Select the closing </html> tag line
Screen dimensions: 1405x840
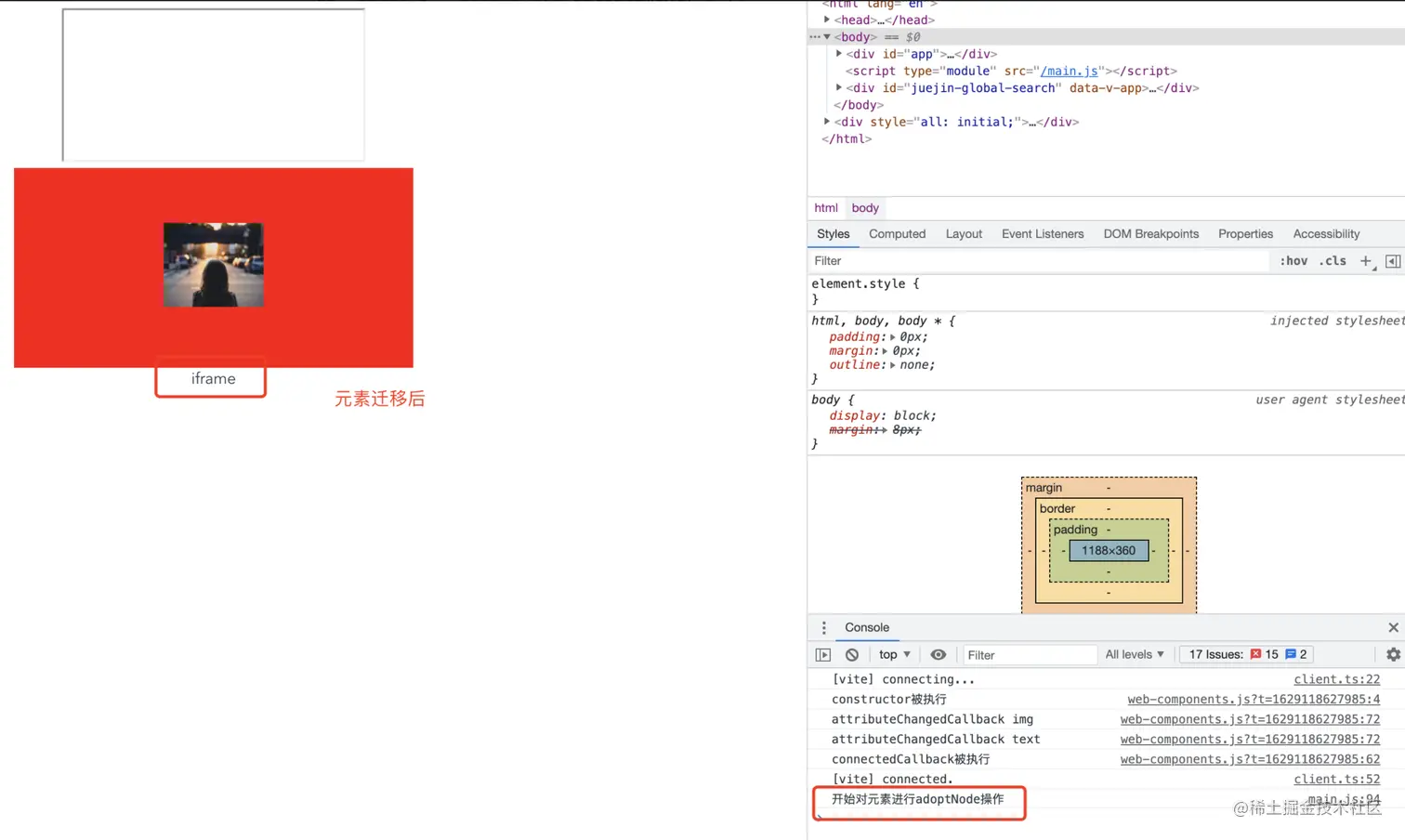pos(847,139)
